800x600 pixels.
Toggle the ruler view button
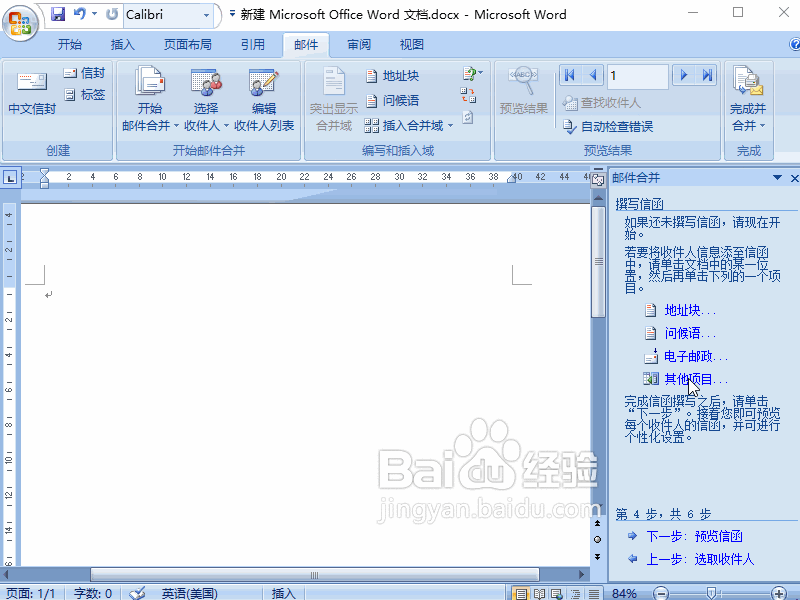click(x=597, y=179)
